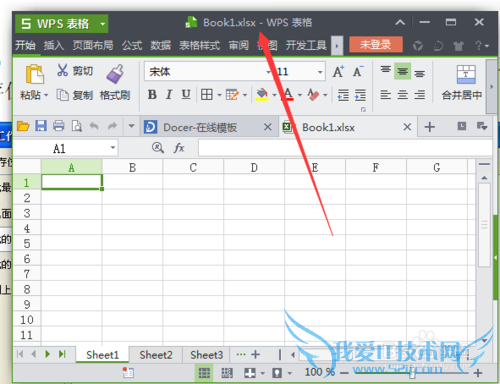This screenshot has height=384, width=500.
Task: Select column C header
Action: pos(193,167)
